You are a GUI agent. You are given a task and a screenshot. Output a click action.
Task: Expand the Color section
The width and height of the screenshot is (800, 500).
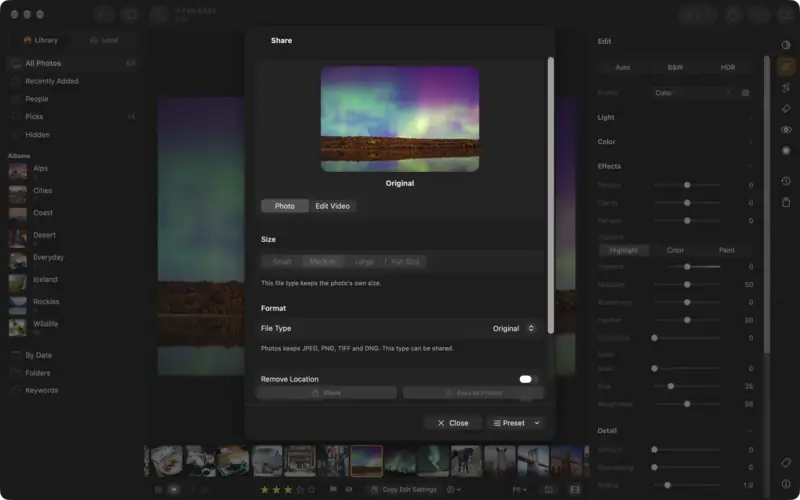click(675, 142)
